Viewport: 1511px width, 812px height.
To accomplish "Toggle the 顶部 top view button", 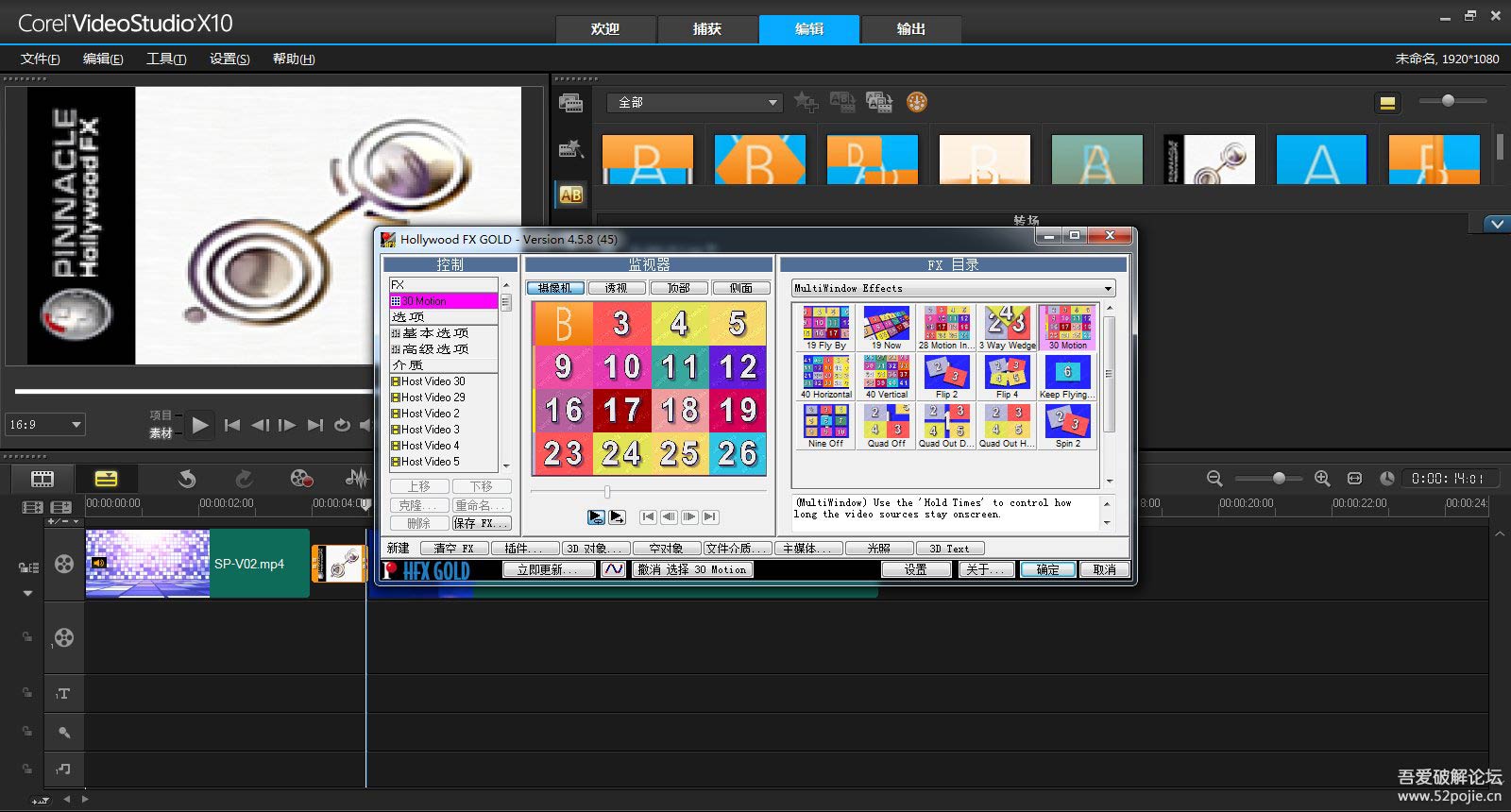I will (x=678, y=288).
